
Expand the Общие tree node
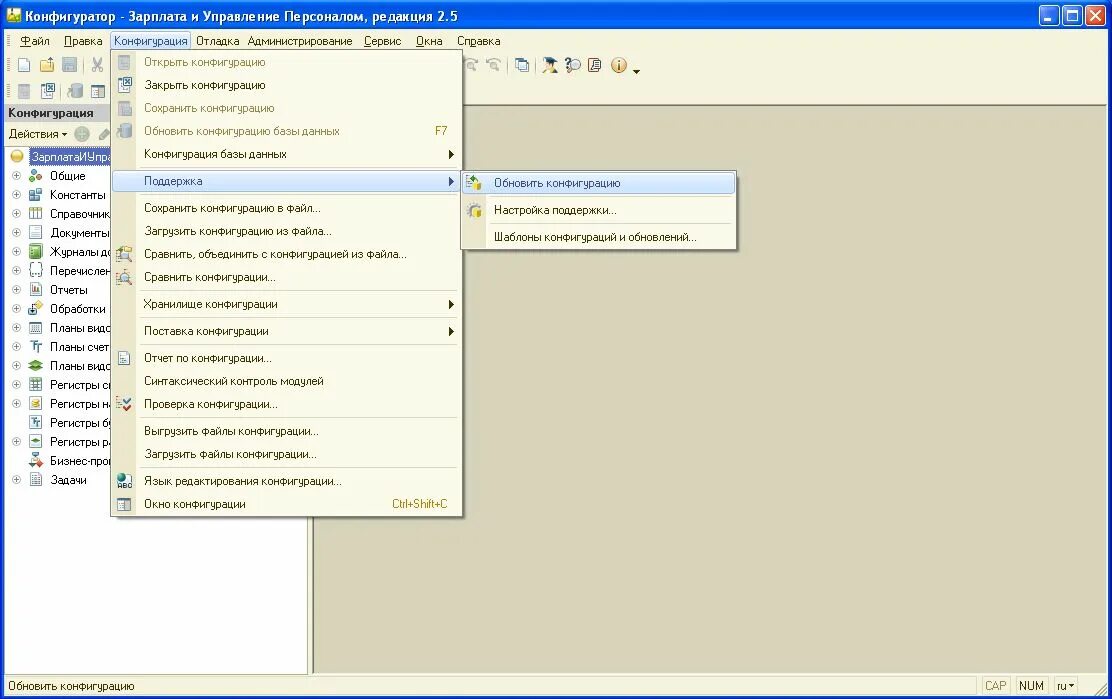[x=16, y=176]
